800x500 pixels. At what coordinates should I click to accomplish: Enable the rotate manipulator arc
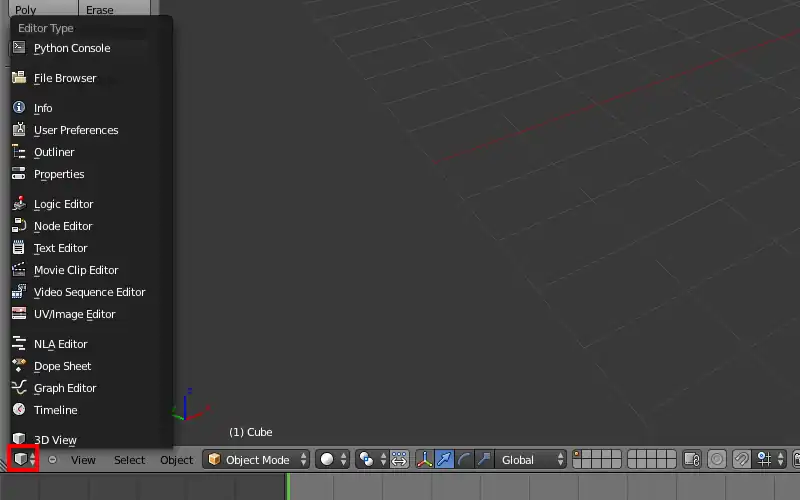click(465, 460)
